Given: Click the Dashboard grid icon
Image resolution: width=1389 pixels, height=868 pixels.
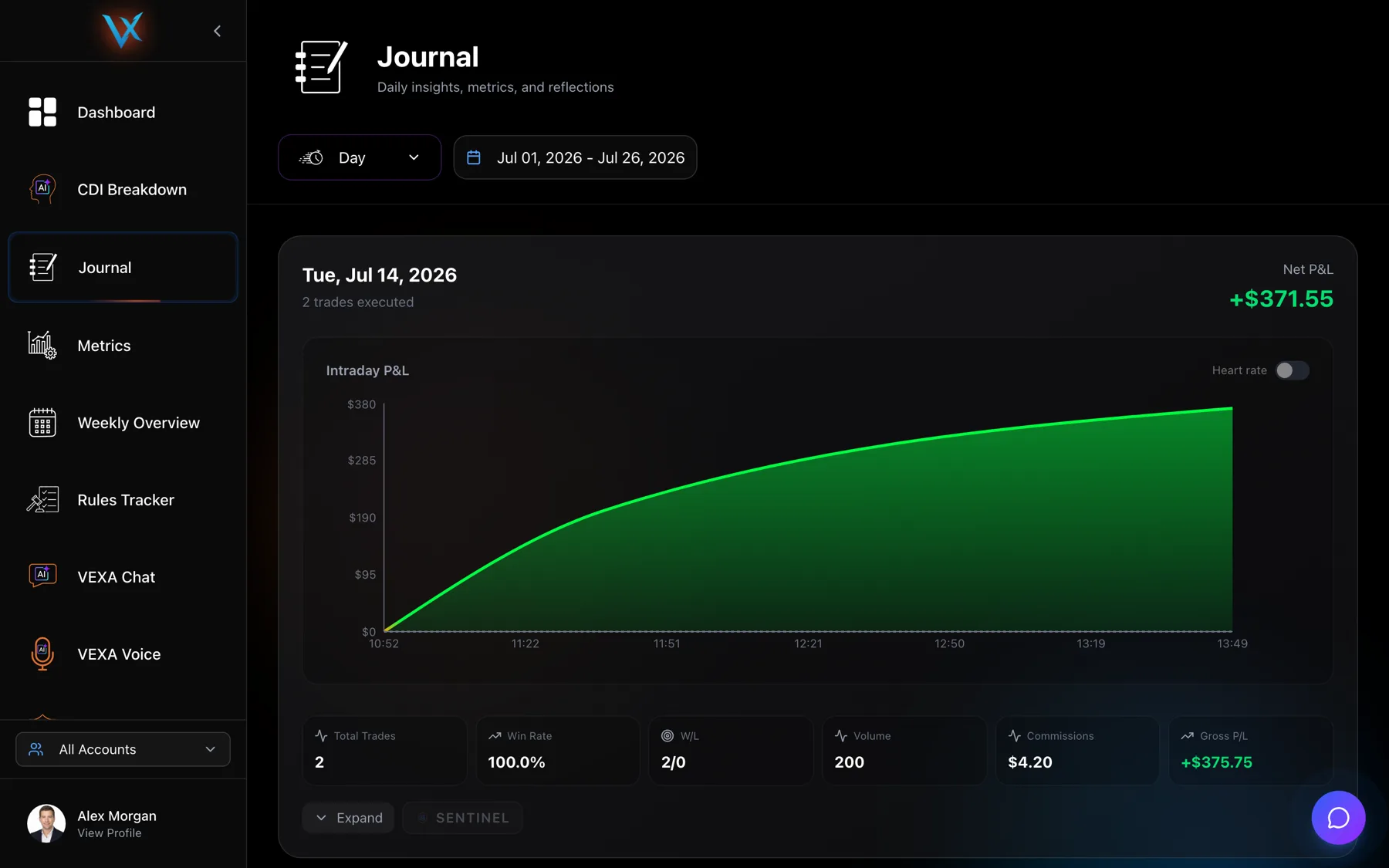Looking at the screenshot, I should click(42, 112).
